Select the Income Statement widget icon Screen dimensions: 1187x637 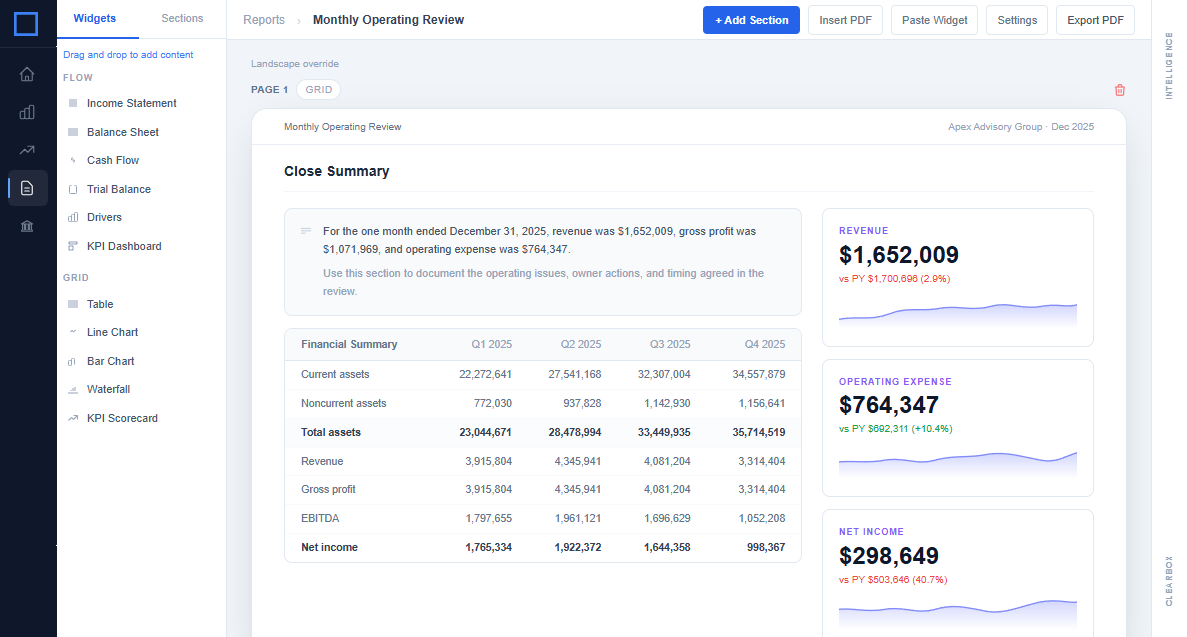[74, 103]
